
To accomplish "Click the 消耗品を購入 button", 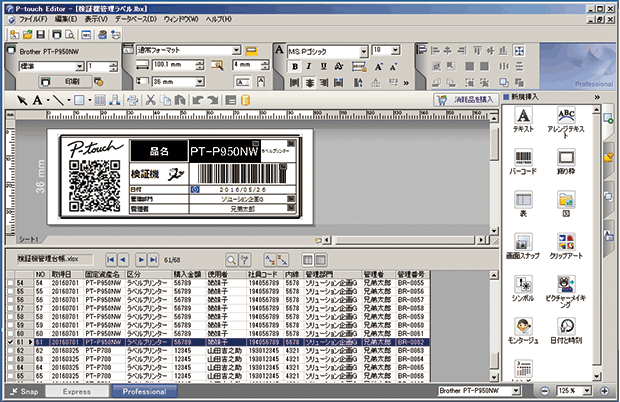I will click(x=465, y=100).
